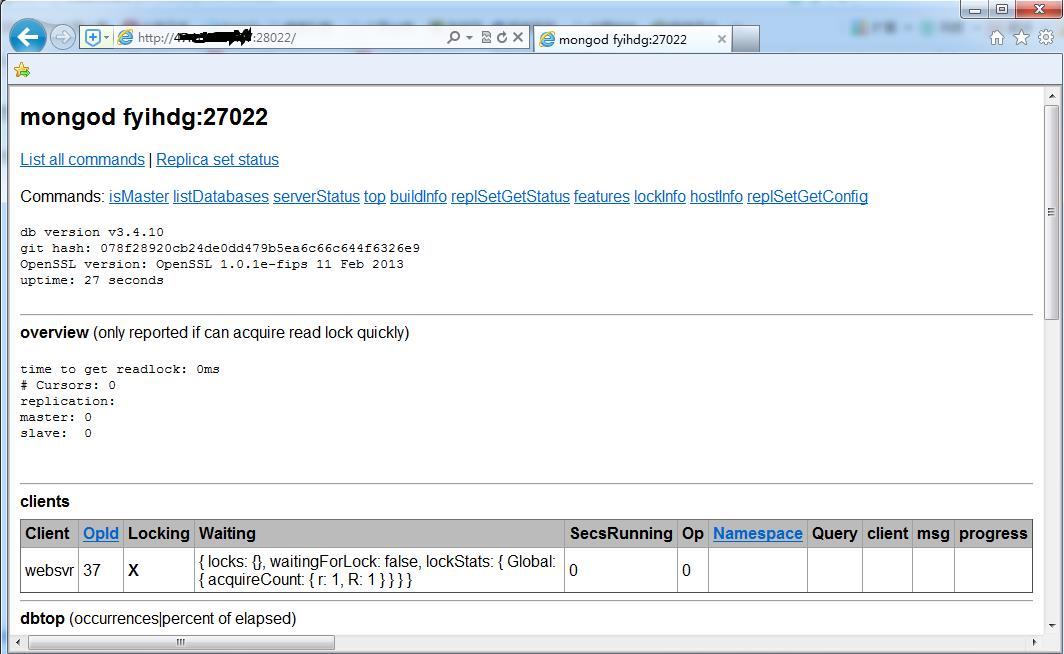Viewport: 1064px width, 654px height.
Task: Click the mongod fyihdg:27022 page heading
Action: [x=144, y=117]
